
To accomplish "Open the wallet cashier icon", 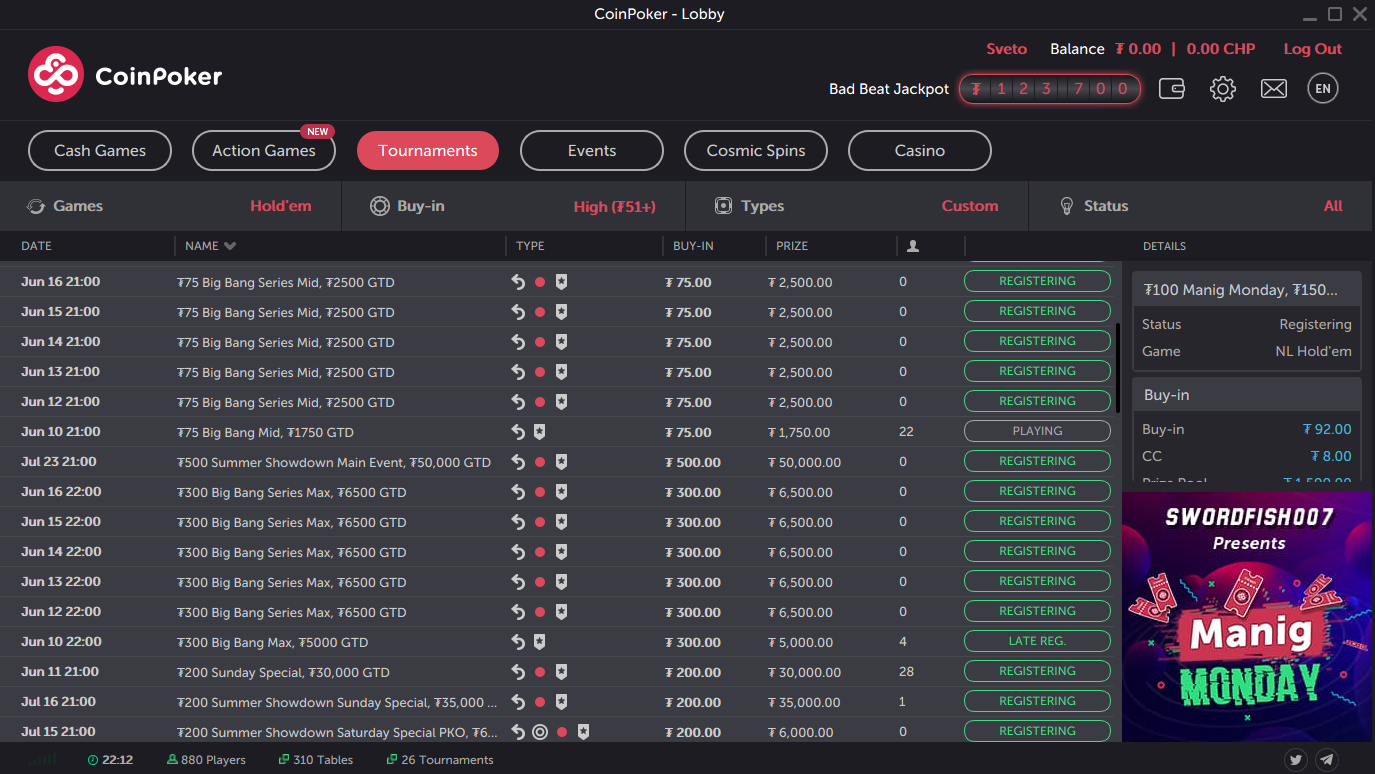I will pyautogui.click(x=1172, y=89).
